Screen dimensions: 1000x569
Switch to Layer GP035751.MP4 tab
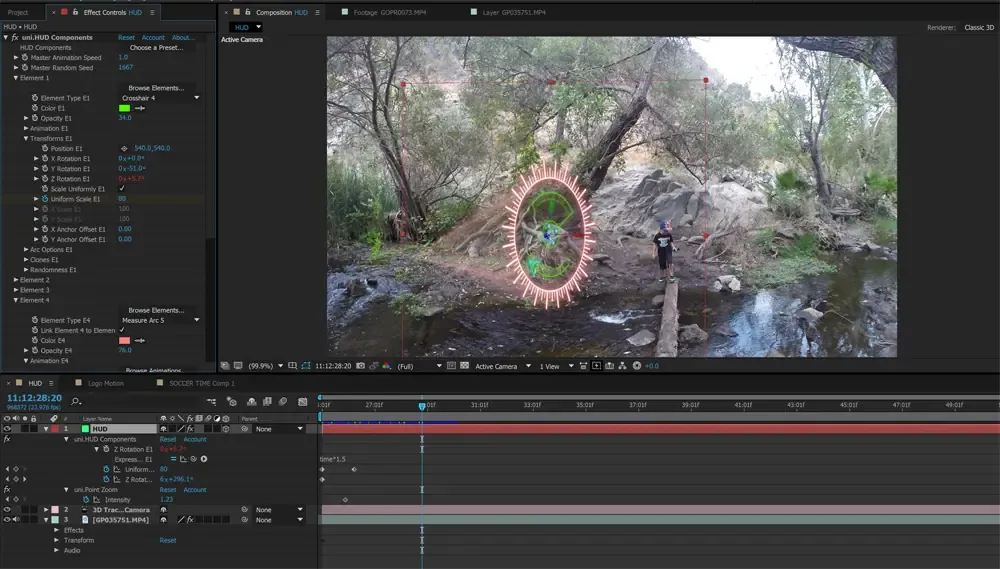point(513,12)
